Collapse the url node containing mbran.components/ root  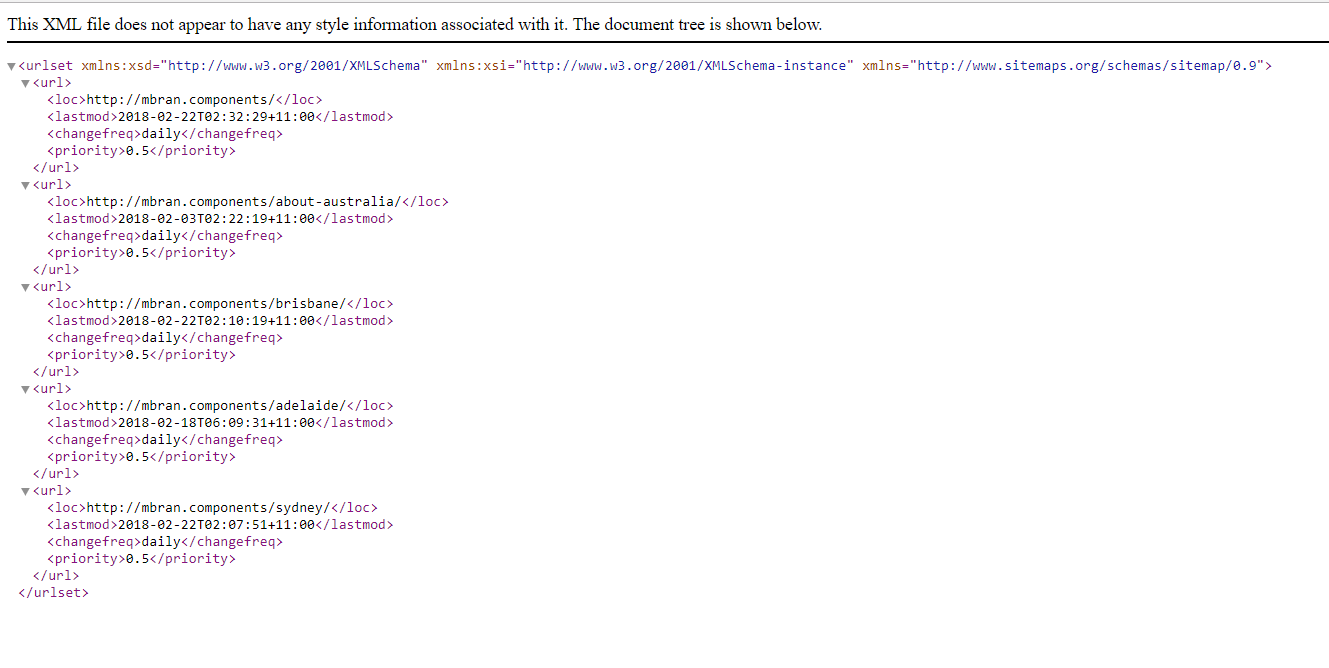pyautogui.click(x=25, y=84)
